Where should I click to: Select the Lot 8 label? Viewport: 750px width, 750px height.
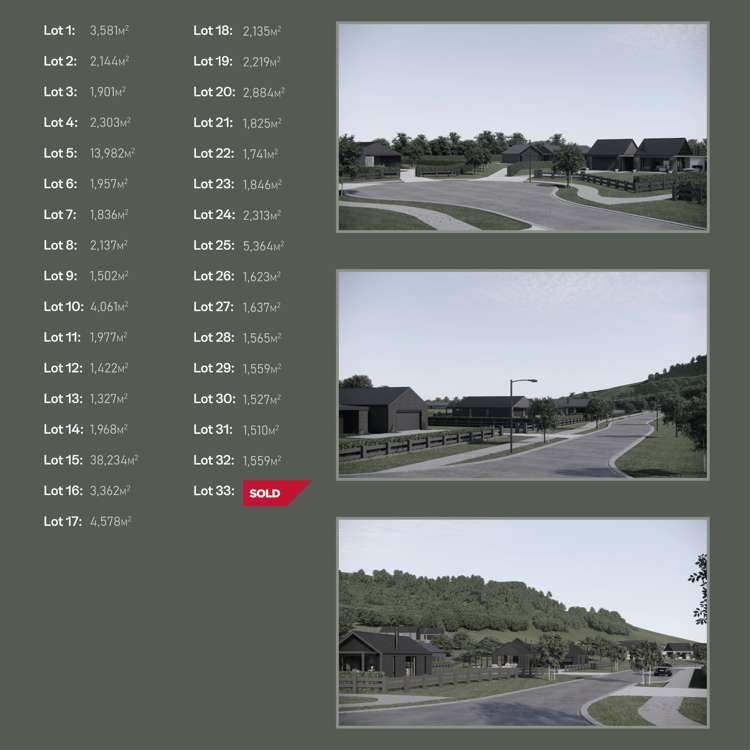(x=60, y=245)
